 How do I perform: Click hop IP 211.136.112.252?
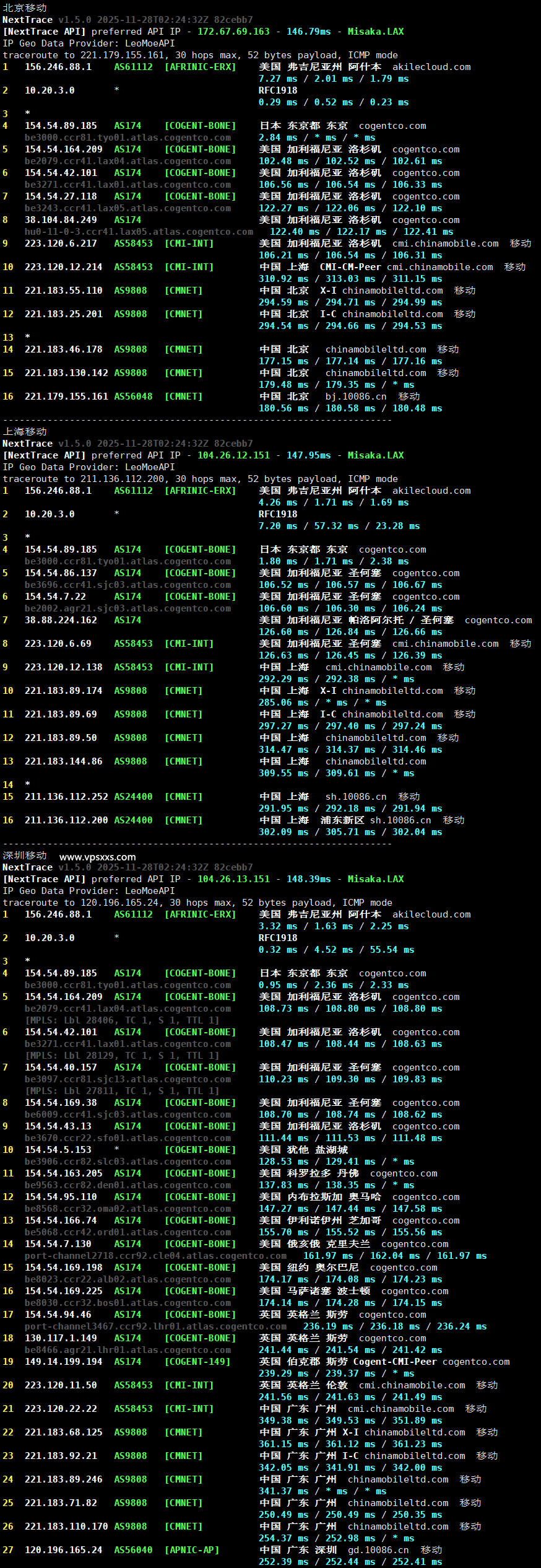pyautogui.click(x=66, y=797)
